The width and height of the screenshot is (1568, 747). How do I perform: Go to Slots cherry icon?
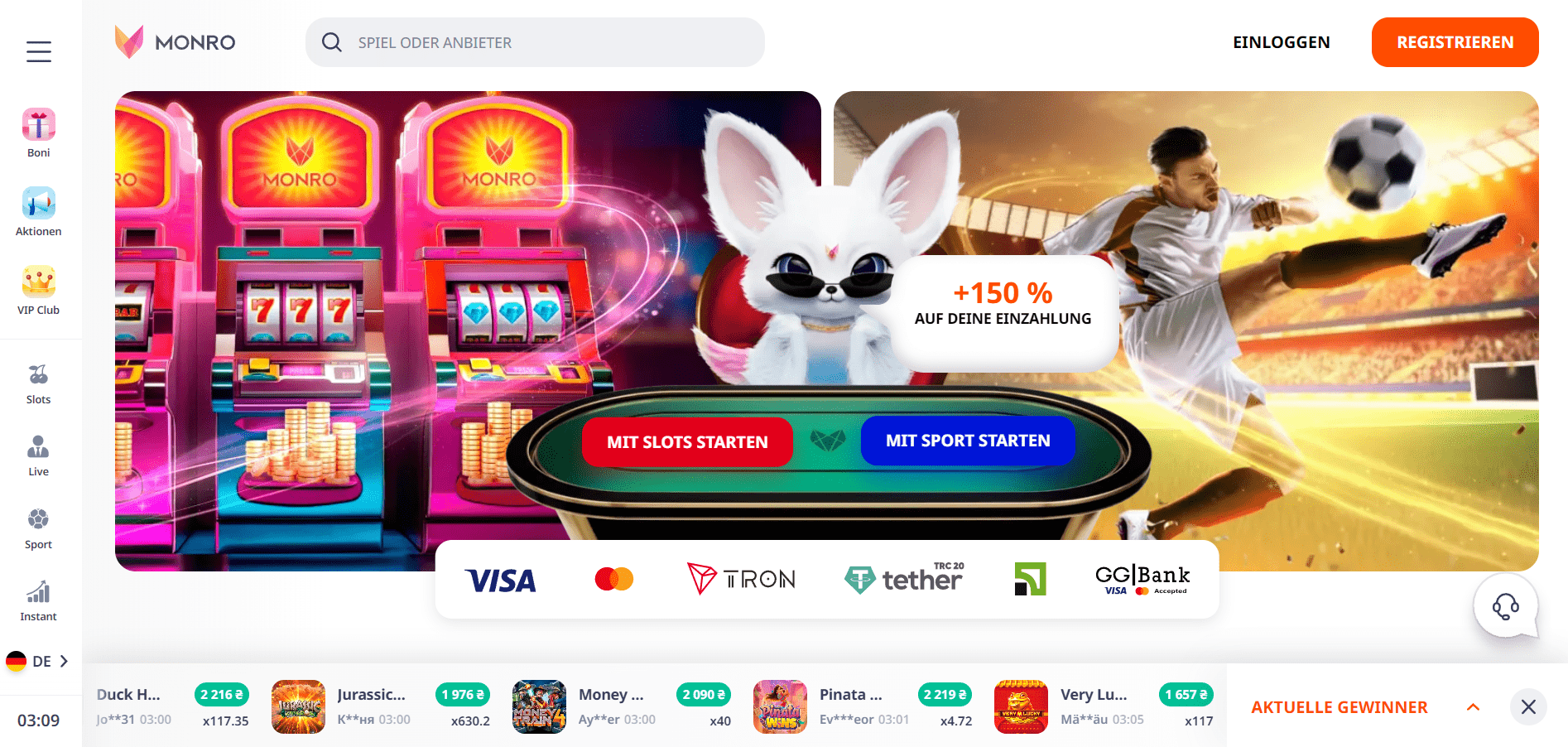tap(38, 375)
